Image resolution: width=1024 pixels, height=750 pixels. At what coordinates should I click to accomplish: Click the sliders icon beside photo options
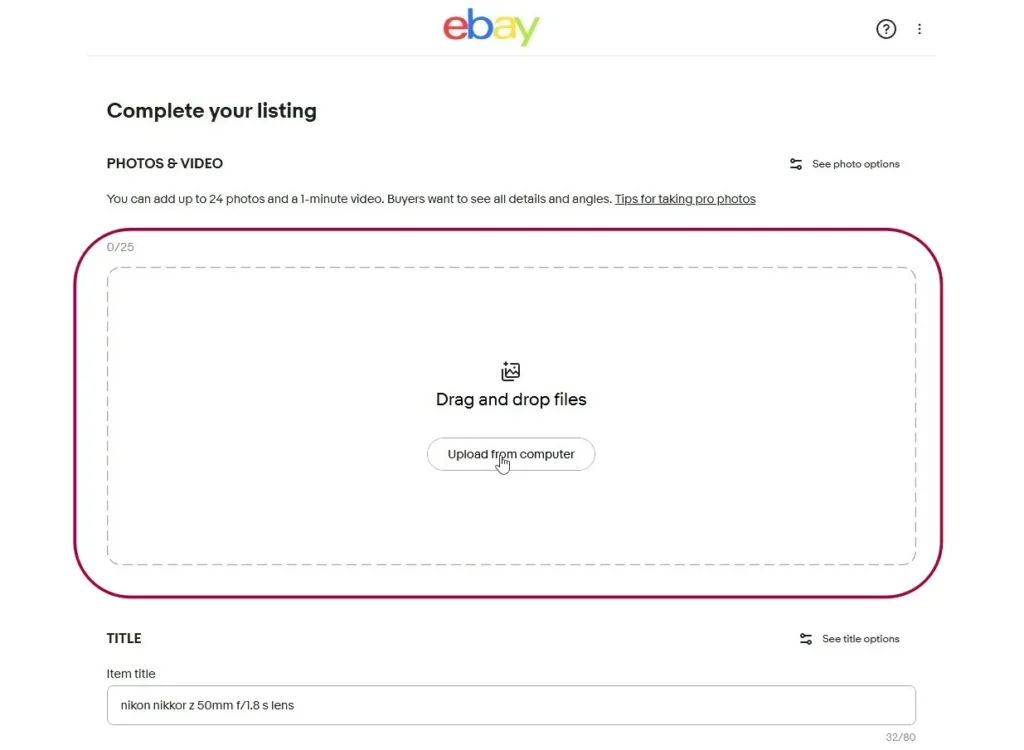pyautogui.click(x=796, y=164)
